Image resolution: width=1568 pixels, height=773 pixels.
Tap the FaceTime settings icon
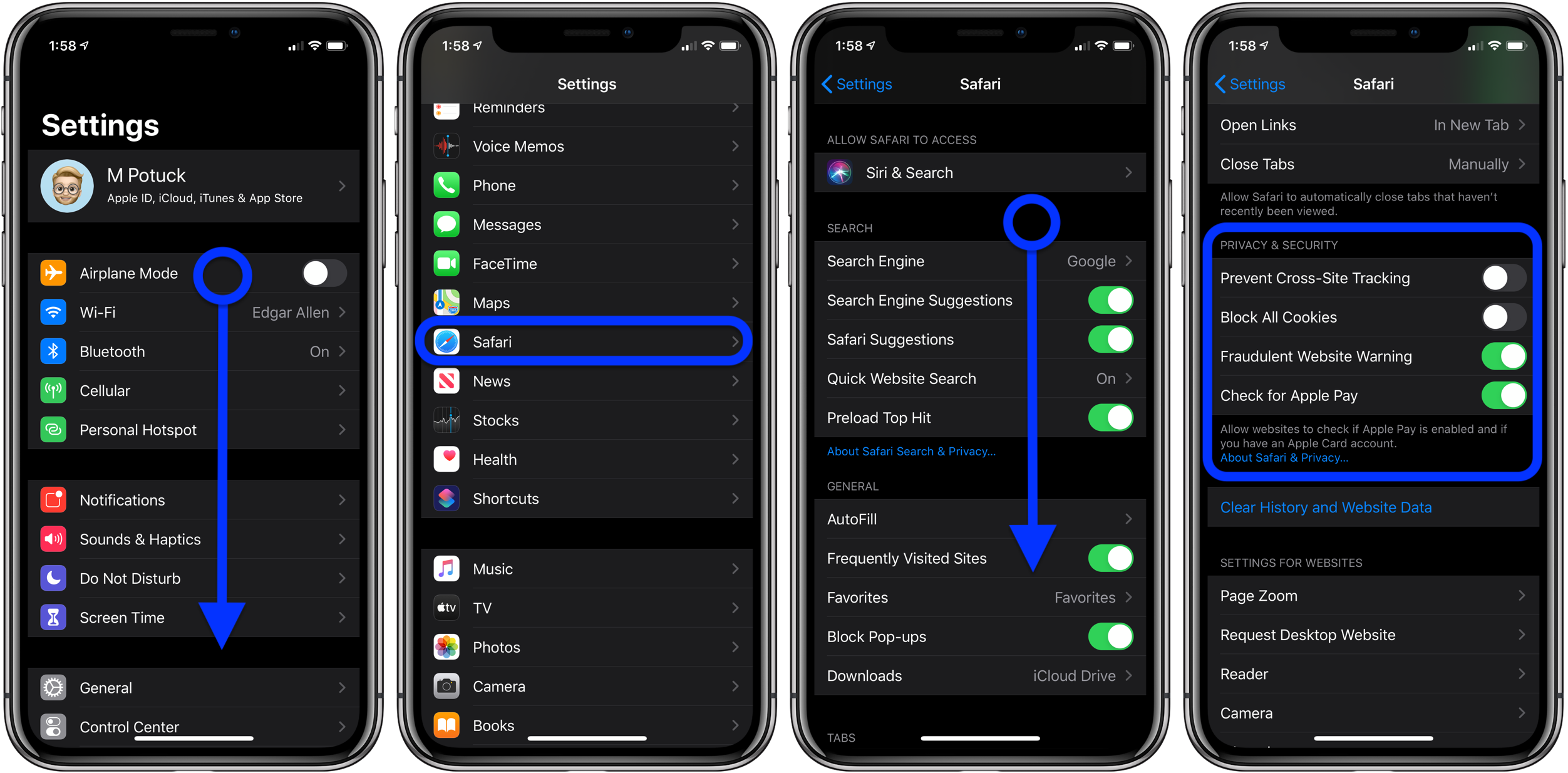coord(447,263)
